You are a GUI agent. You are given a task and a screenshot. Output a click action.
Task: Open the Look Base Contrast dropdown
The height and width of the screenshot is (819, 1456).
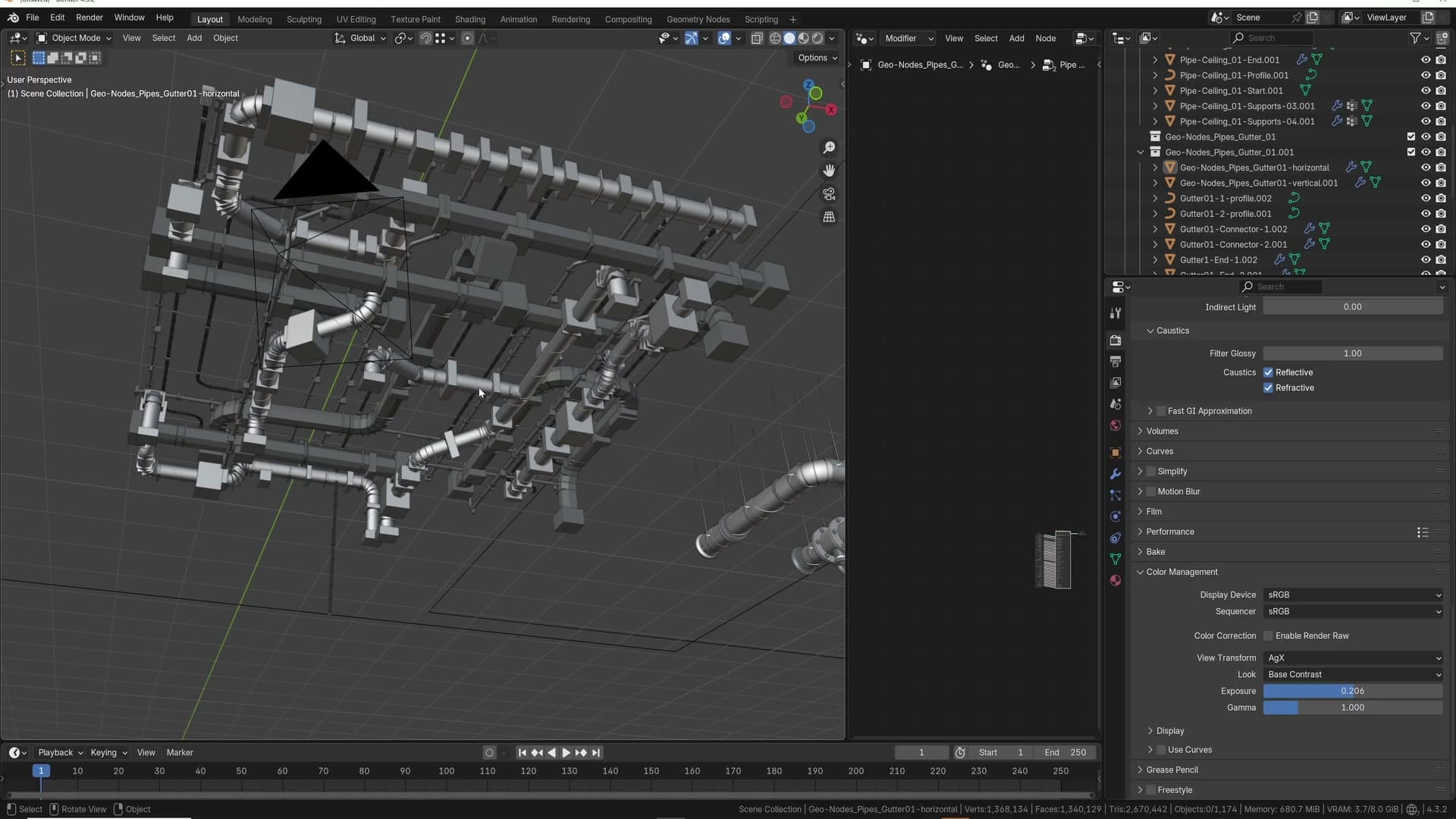1353,675
